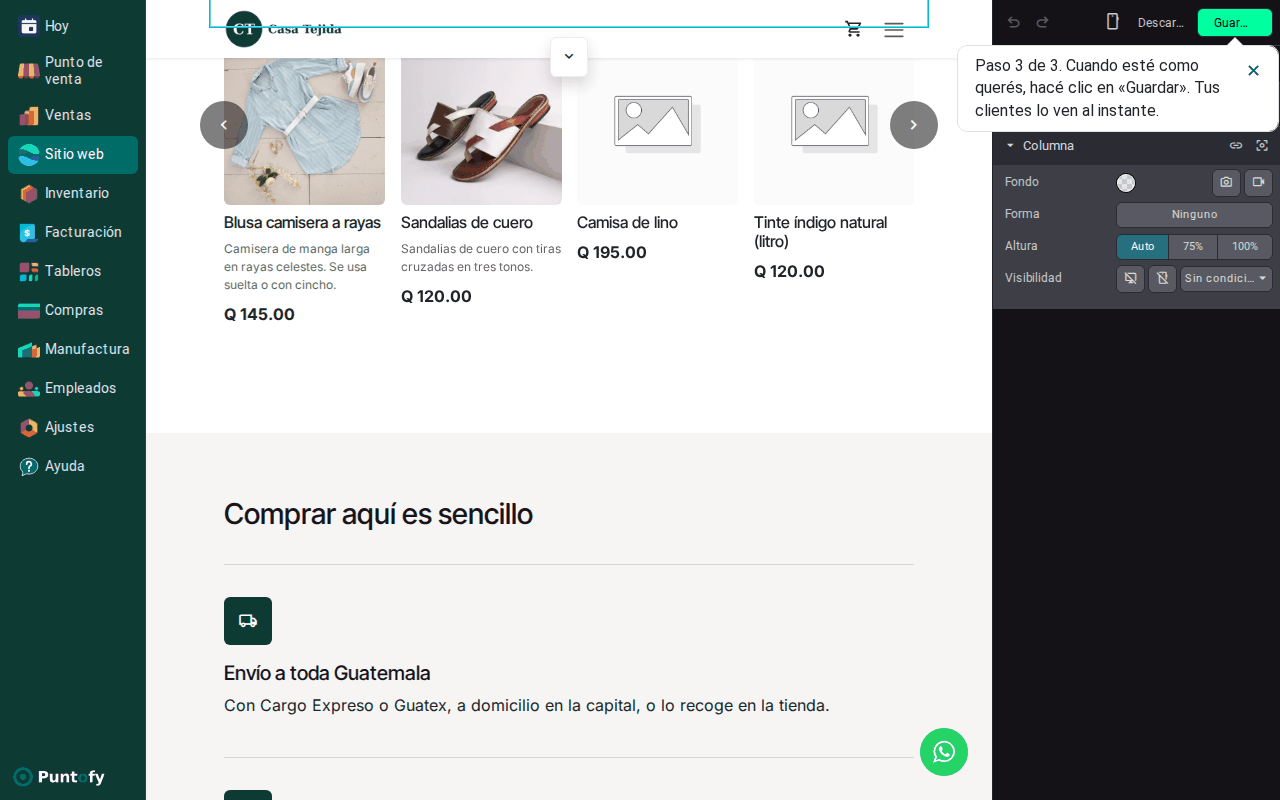Screen dimensions: 1280x800
Task: Toggle hide on desktop visibility
Action: click(1130, 279)
